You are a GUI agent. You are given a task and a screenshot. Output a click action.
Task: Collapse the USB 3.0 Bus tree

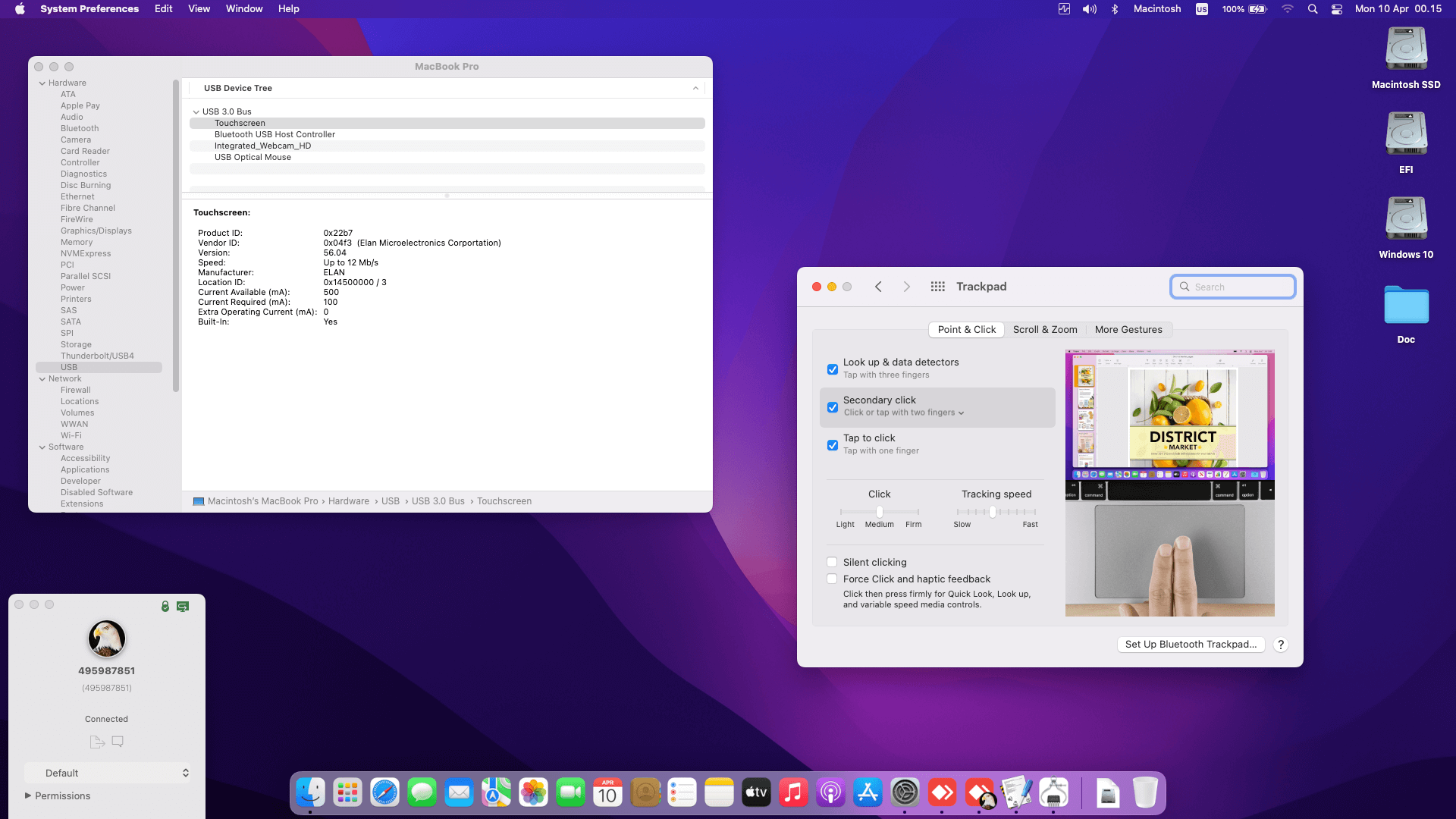(196, 111)
